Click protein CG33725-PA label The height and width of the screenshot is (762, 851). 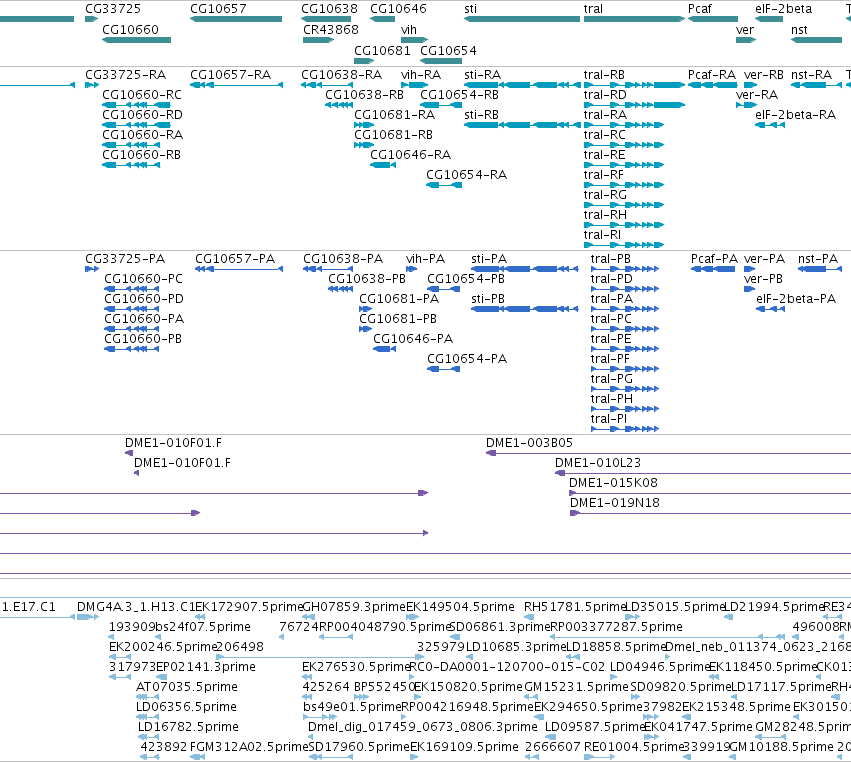pyautogui.click(x=125, y=258)
